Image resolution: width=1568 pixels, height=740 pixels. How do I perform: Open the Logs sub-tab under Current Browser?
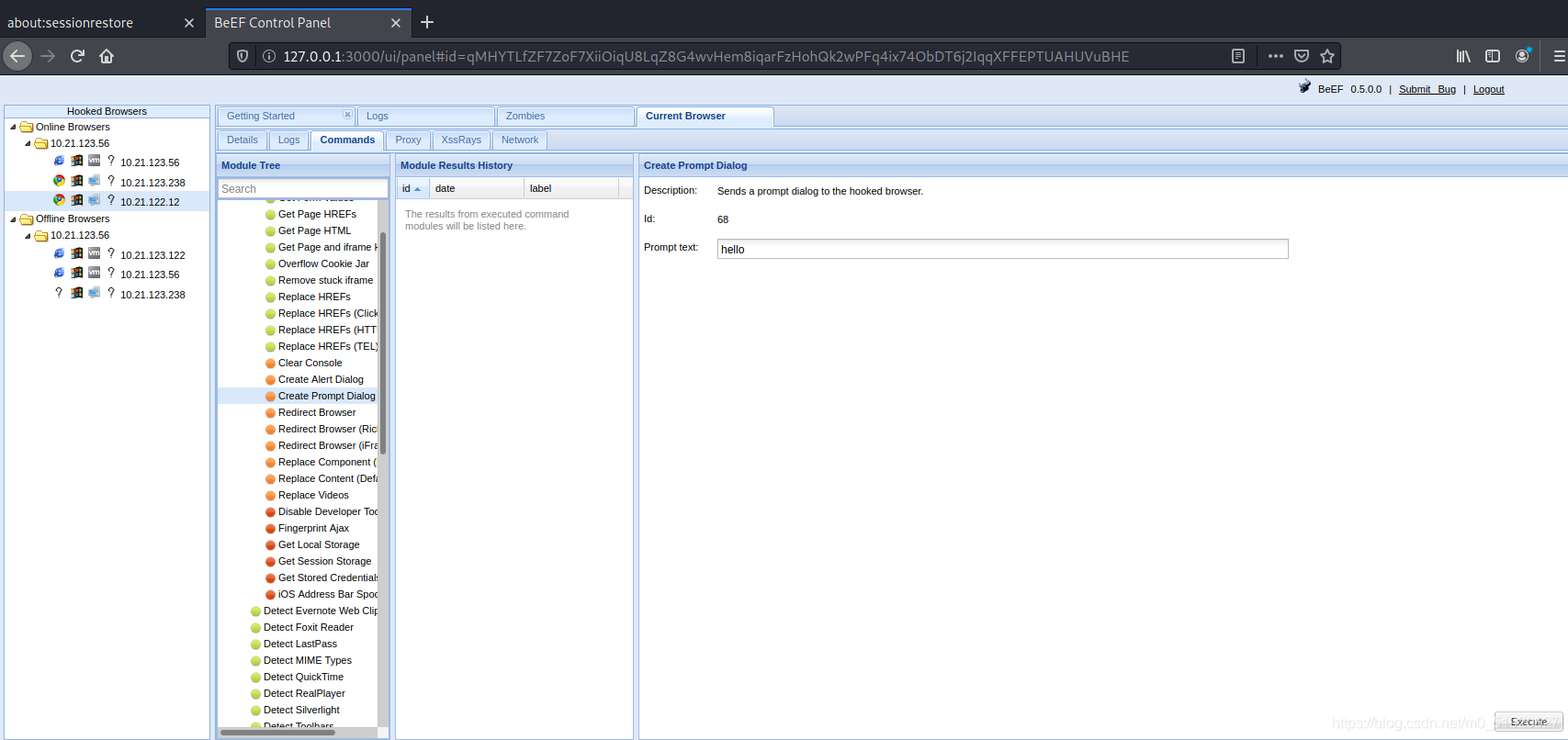[289, 140]
